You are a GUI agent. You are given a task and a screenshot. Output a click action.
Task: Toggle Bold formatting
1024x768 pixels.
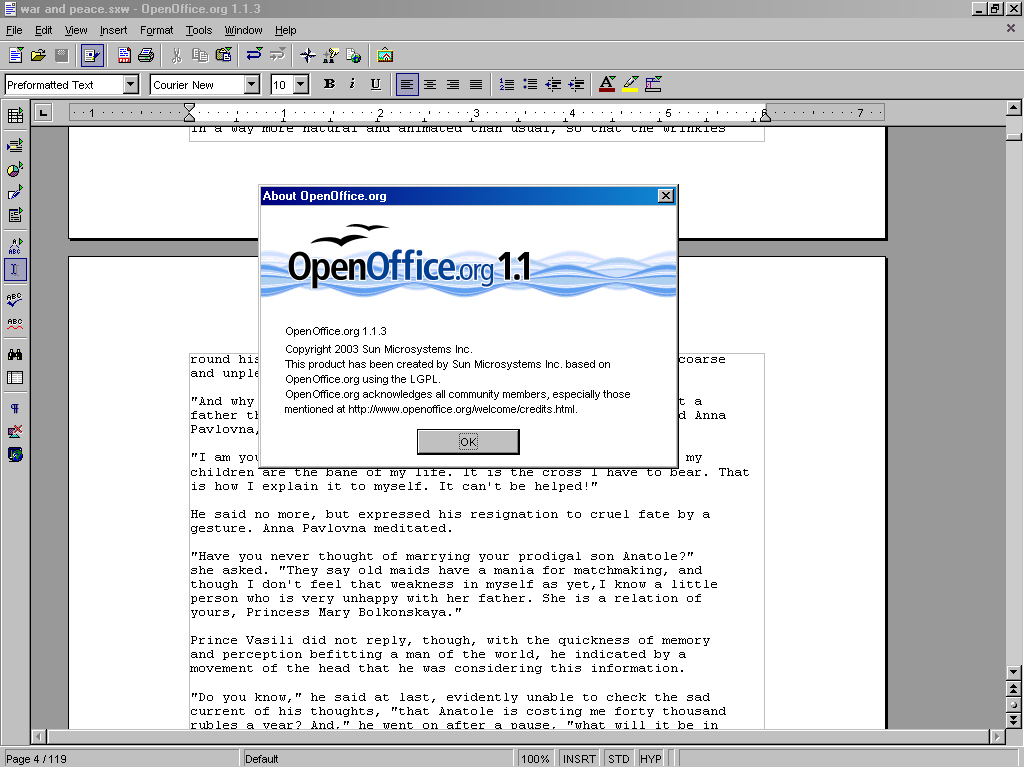coord(328,85)
